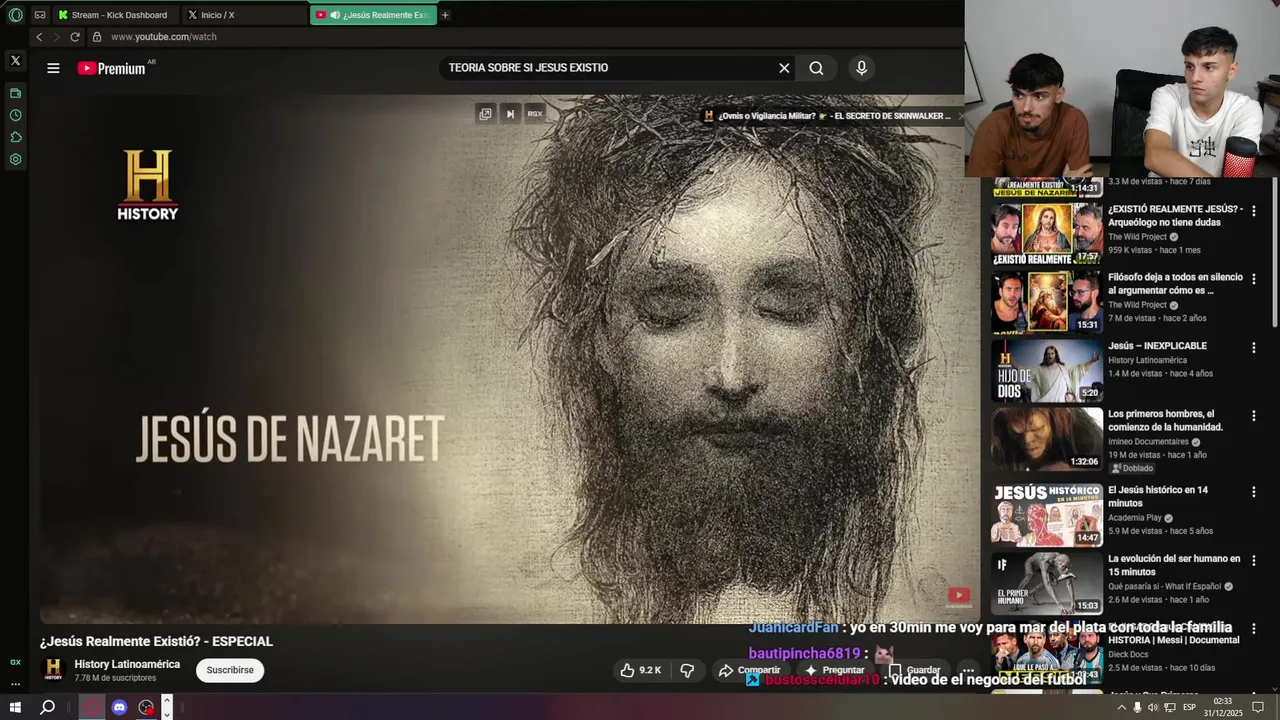The image size is (1280, 720).
Task: Open options for La evolución del ser humano
Action: [1253, 560]
